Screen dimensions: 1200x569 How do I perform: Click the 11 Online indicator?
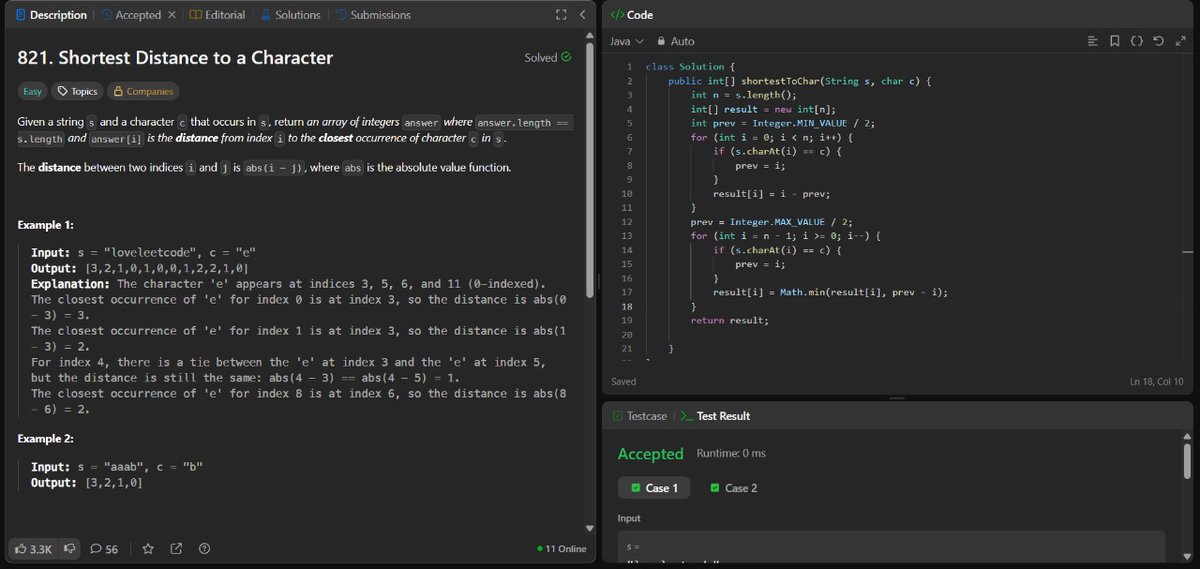562,549
